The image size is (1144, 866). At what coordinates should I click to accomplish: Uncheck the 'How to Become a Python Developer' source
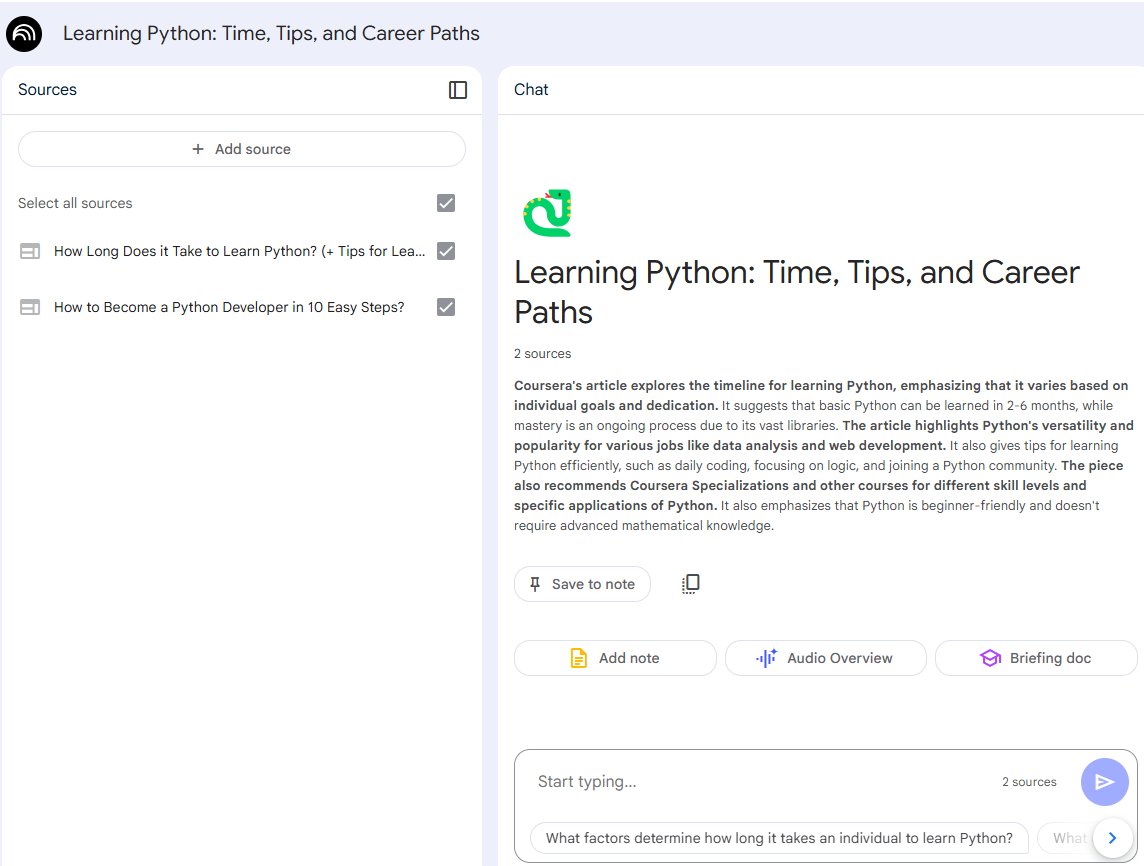(x=445, y=307)
